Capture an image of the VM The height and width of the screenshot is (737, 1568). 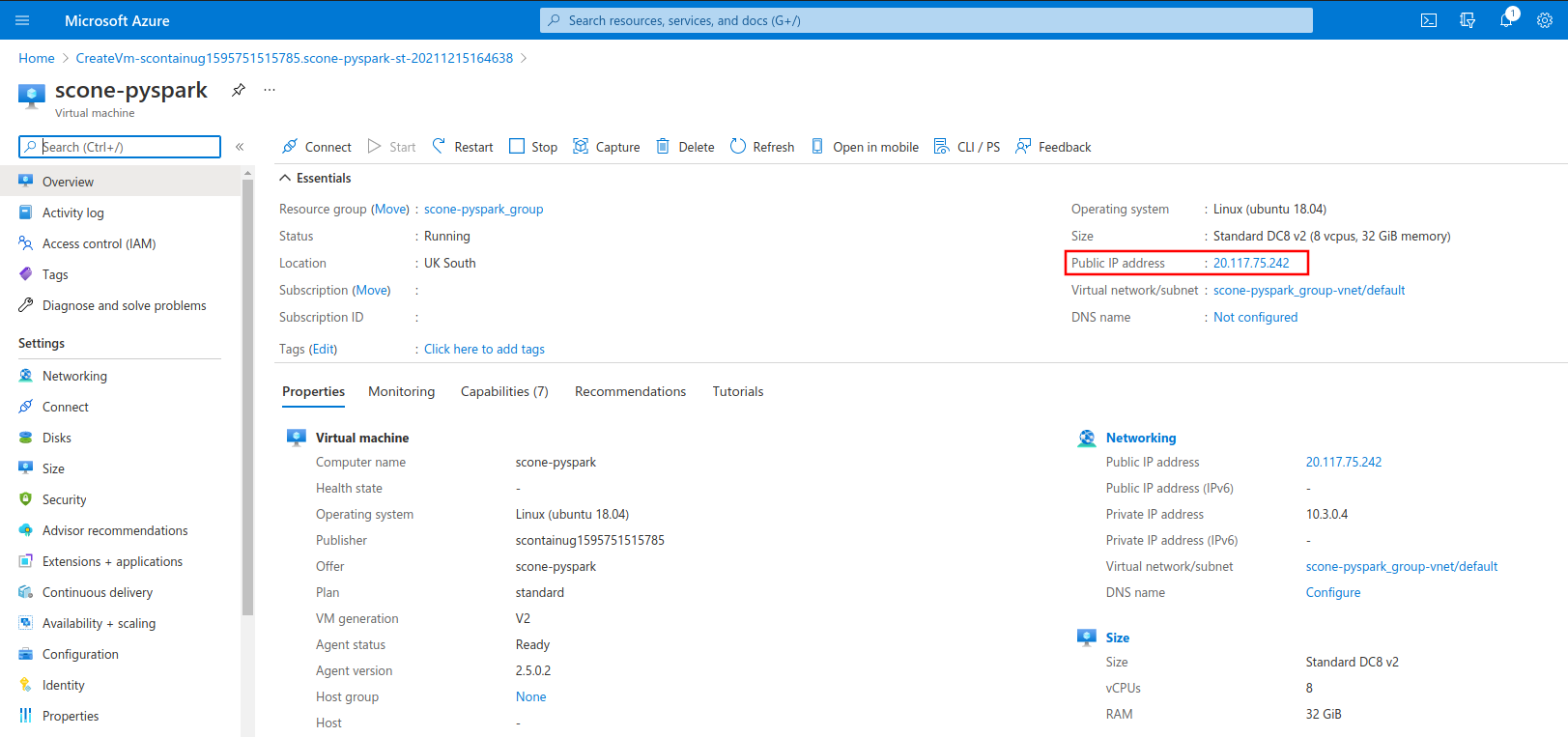[607, 147]
